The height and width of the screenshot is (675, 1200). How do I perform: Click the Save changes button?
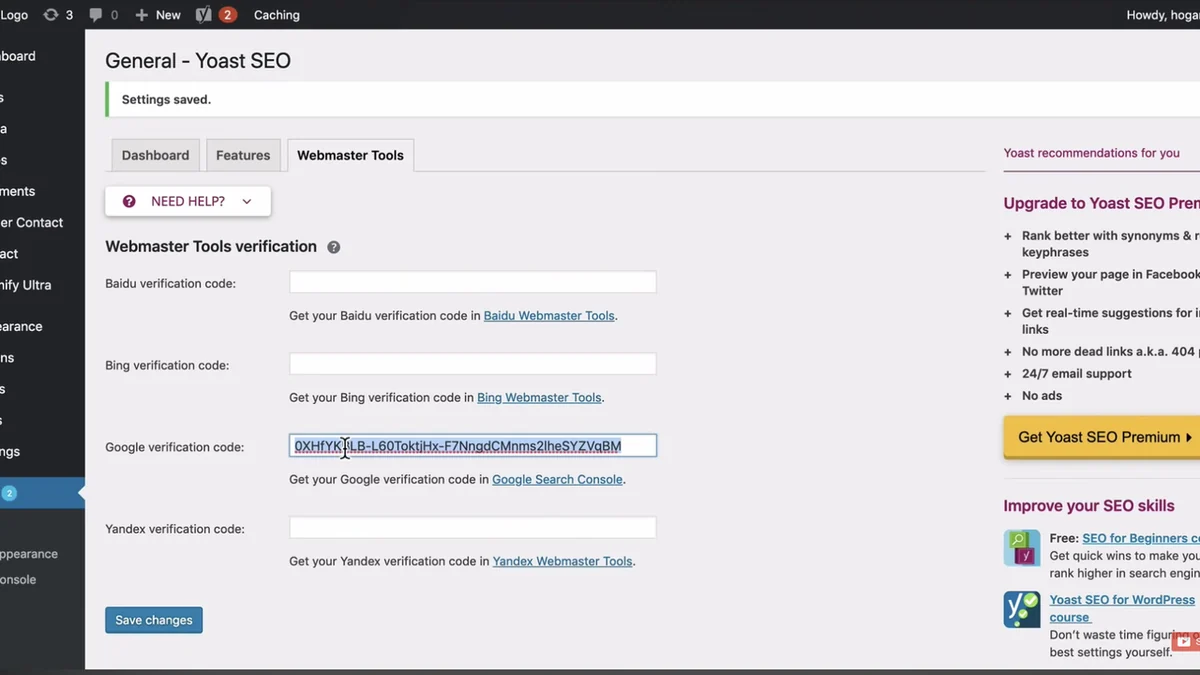click(x=154, y=620)
